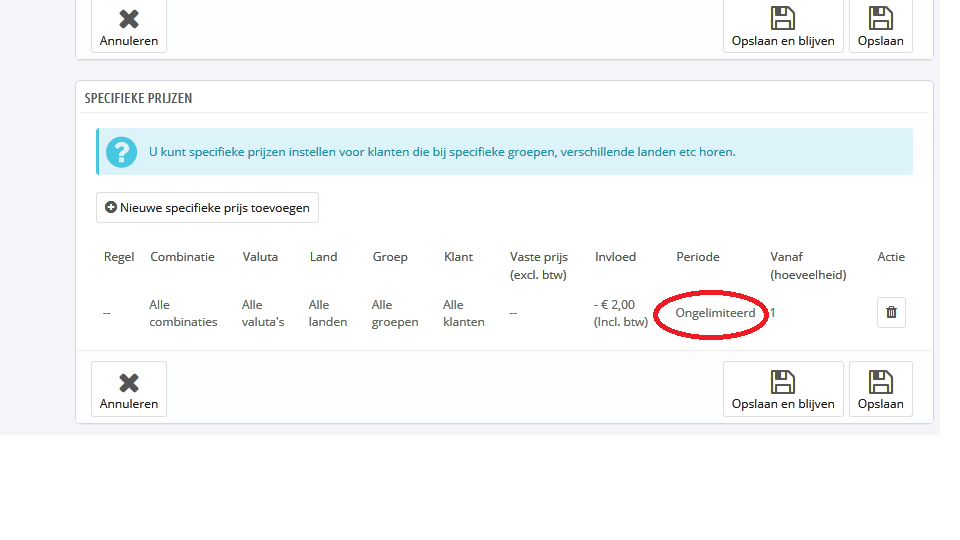Click the Specifieke prijzen panel heading

coord(138,98)
